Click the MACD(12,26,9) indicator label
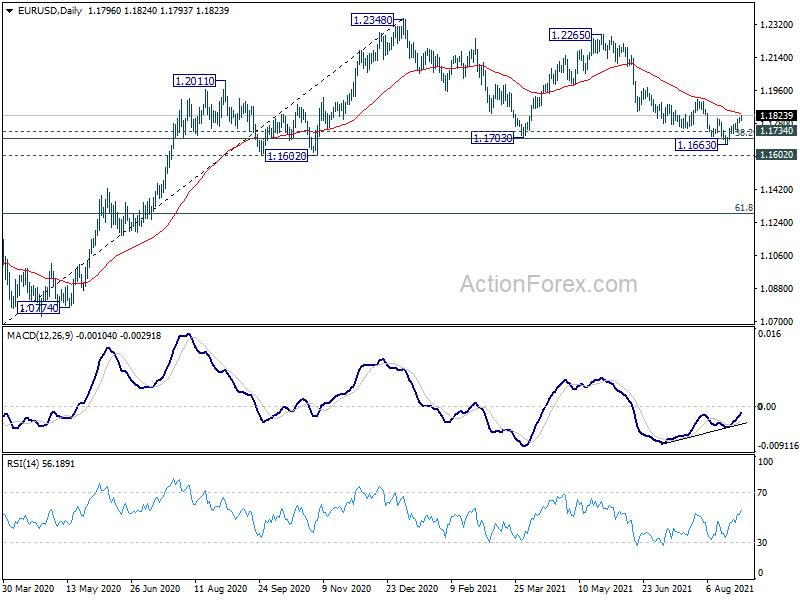Image resolution: width=800 pixels, height=600 pixels. pyautogui.click(x=40, y=336)
